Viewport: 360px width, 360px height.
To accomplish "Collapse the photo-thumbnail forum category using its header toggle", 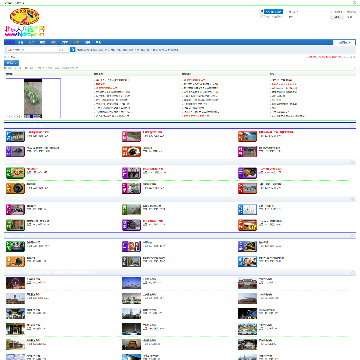I will (x=353, y=272).
